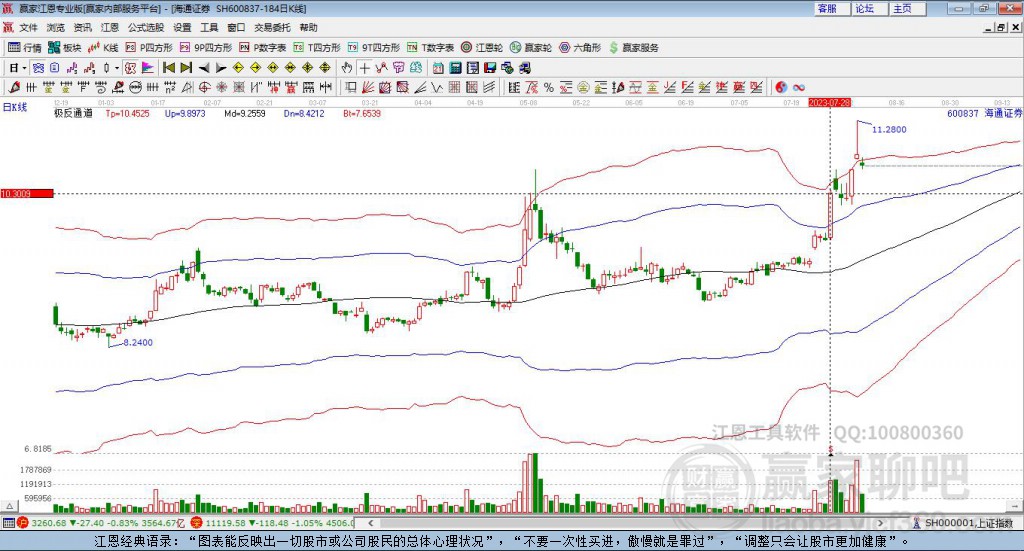
Task: Click the 8.2400 low price label
Action: (138, 342)
